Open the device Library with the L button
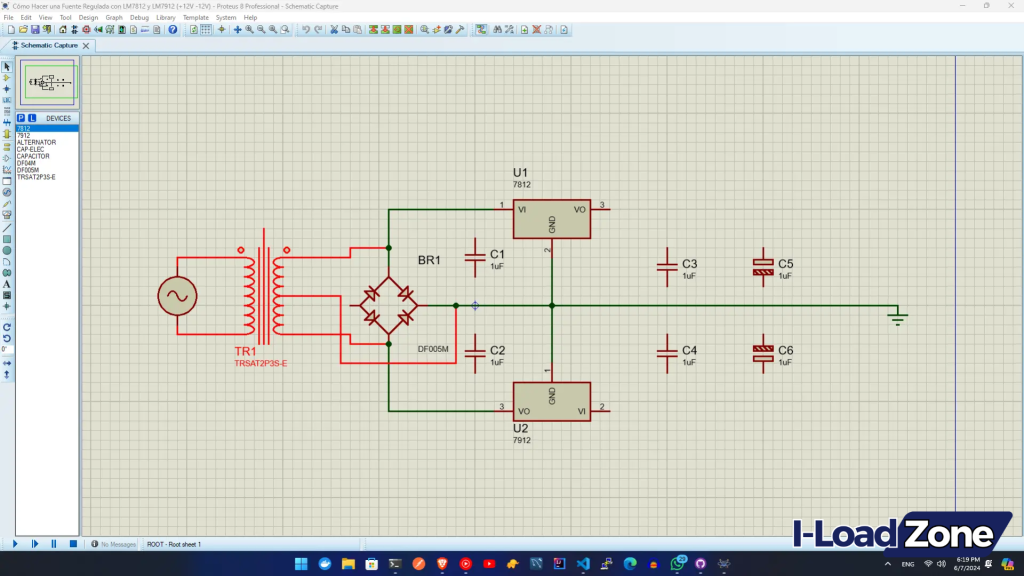The image size is (1024, 576). [x=33, y=118]
